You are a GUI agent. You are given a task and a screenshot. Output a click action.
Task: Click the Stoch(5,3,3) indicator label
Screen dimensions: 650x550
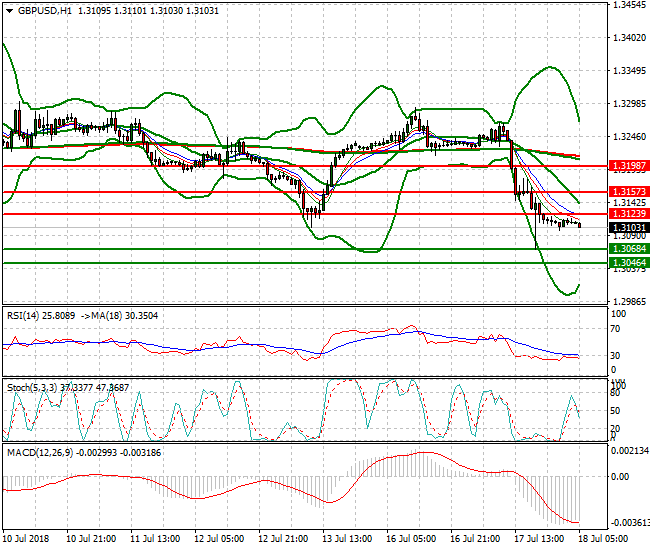[32, 386]
